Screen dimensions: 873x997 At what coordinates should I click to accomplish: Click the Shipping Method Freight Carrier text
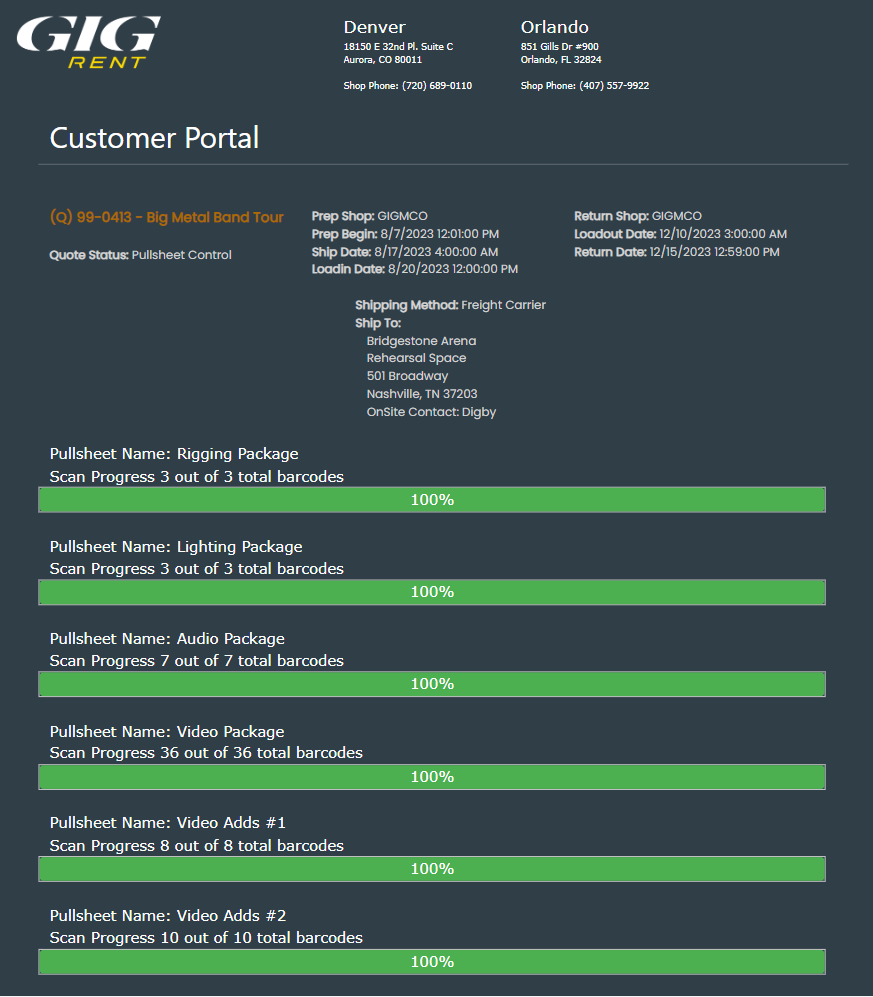pyautogui.click(x=450, y=305)
